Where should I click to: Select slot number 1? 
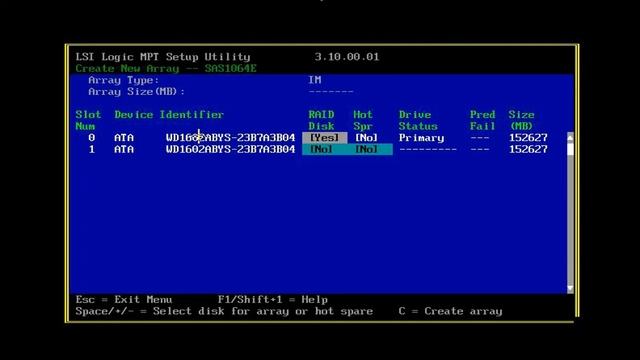pyautogui.click(x=91, y=149)
